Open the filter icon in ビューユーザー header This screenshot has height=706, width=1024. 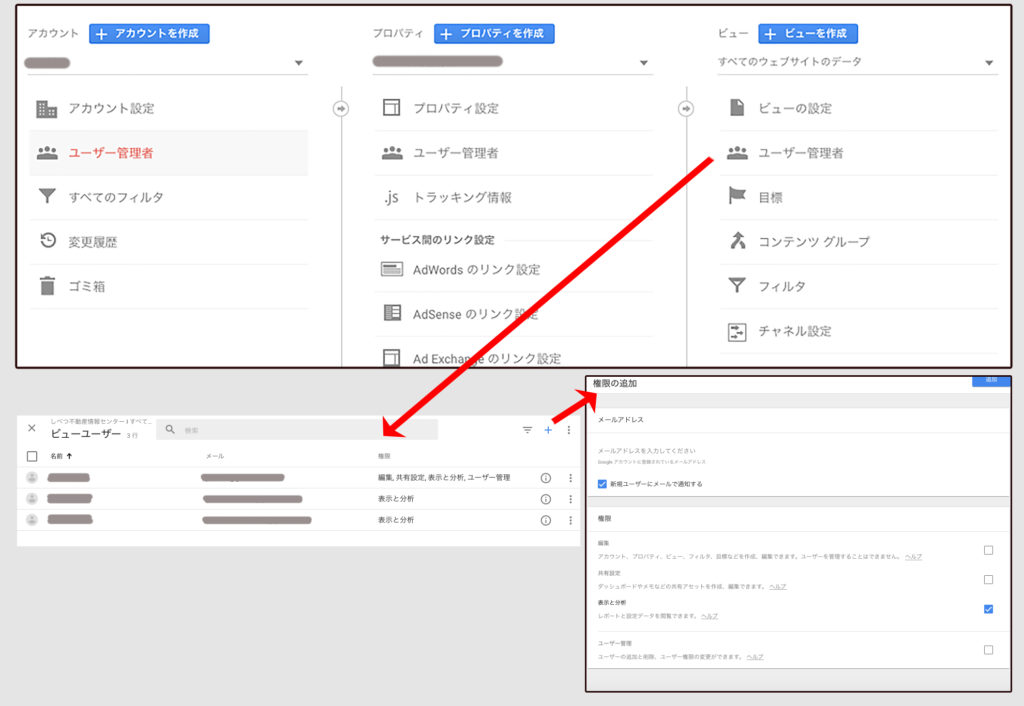click(527, 430)
